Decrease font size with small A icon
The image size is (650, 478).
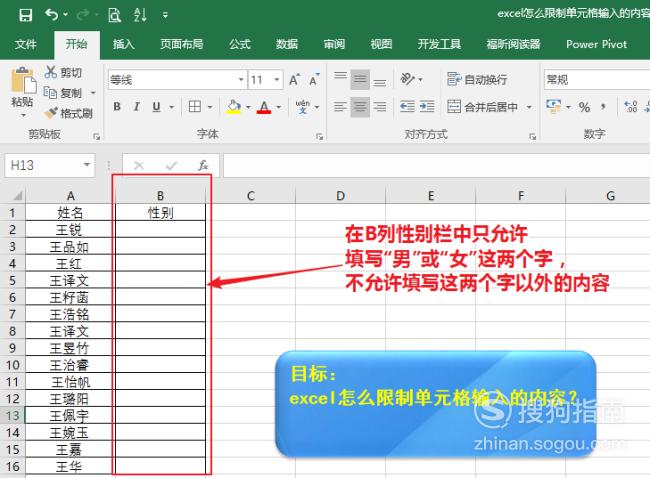pyautogui.click(x=314, y=80)
